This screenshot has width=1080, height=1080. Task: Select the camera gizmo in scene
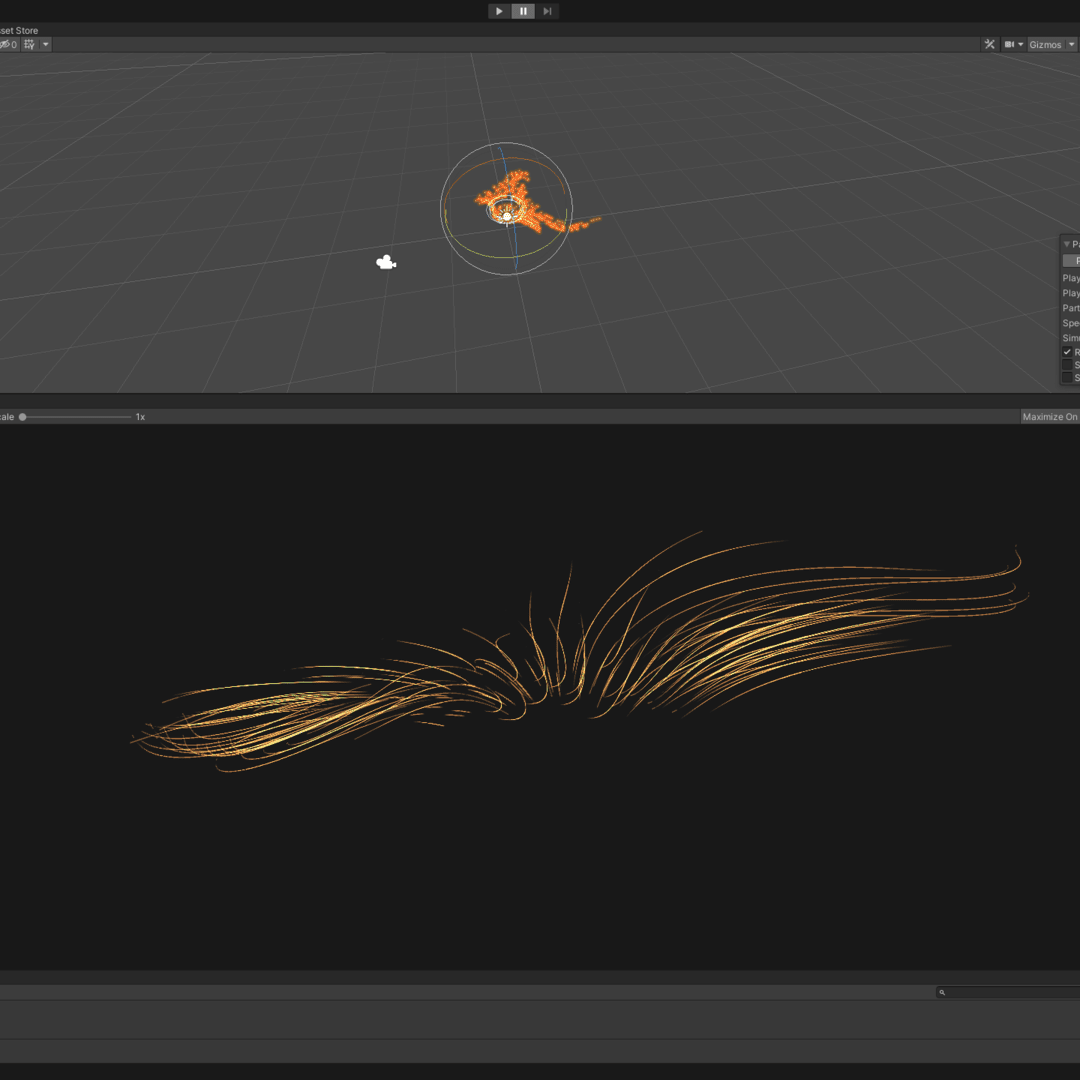point(386,263)
